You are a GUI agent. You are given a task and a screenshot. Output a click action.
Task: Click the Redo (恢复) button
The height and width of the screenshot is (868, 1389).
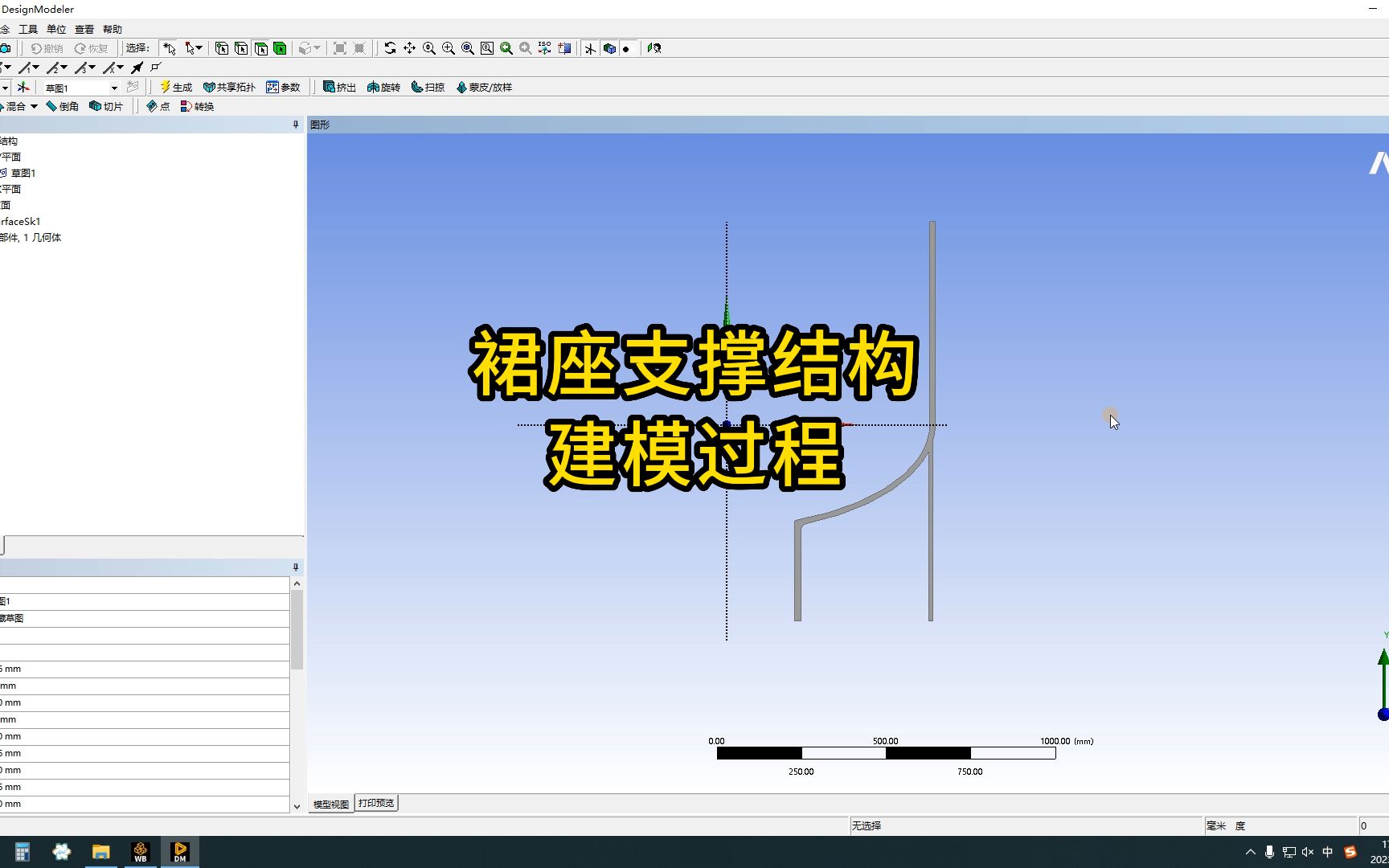pyautogui.click(x=91, y=48)
